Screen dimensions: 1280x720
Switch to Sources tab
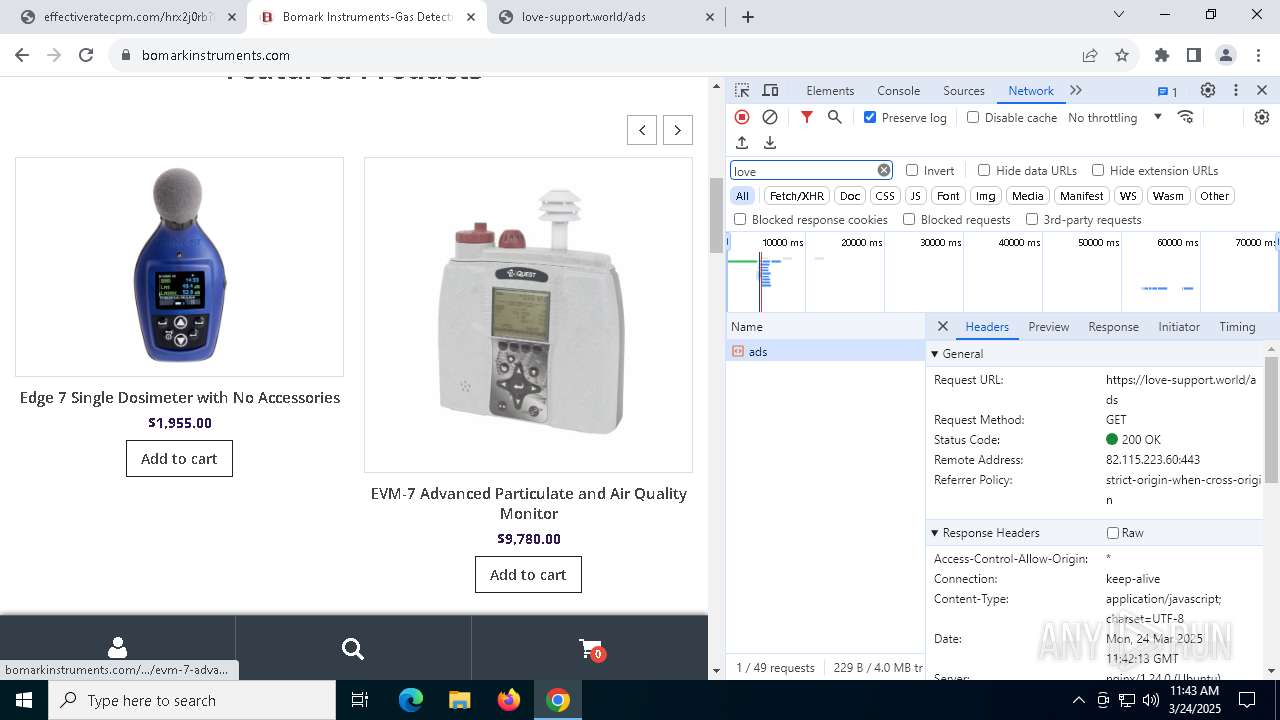coord(964,90)
